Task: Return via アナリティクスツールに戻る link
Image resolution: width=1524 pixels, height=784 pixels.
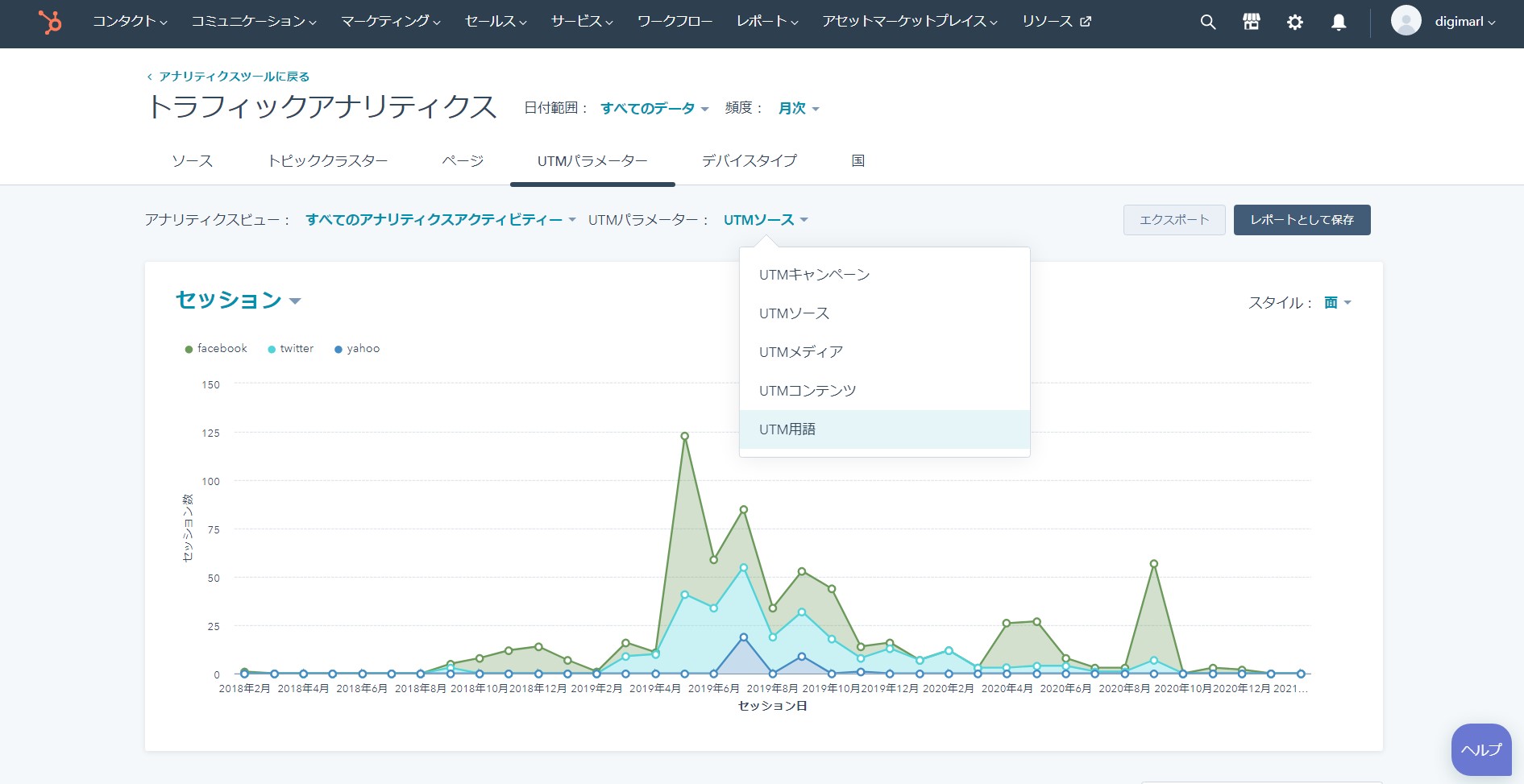Action: coord(228,77)
